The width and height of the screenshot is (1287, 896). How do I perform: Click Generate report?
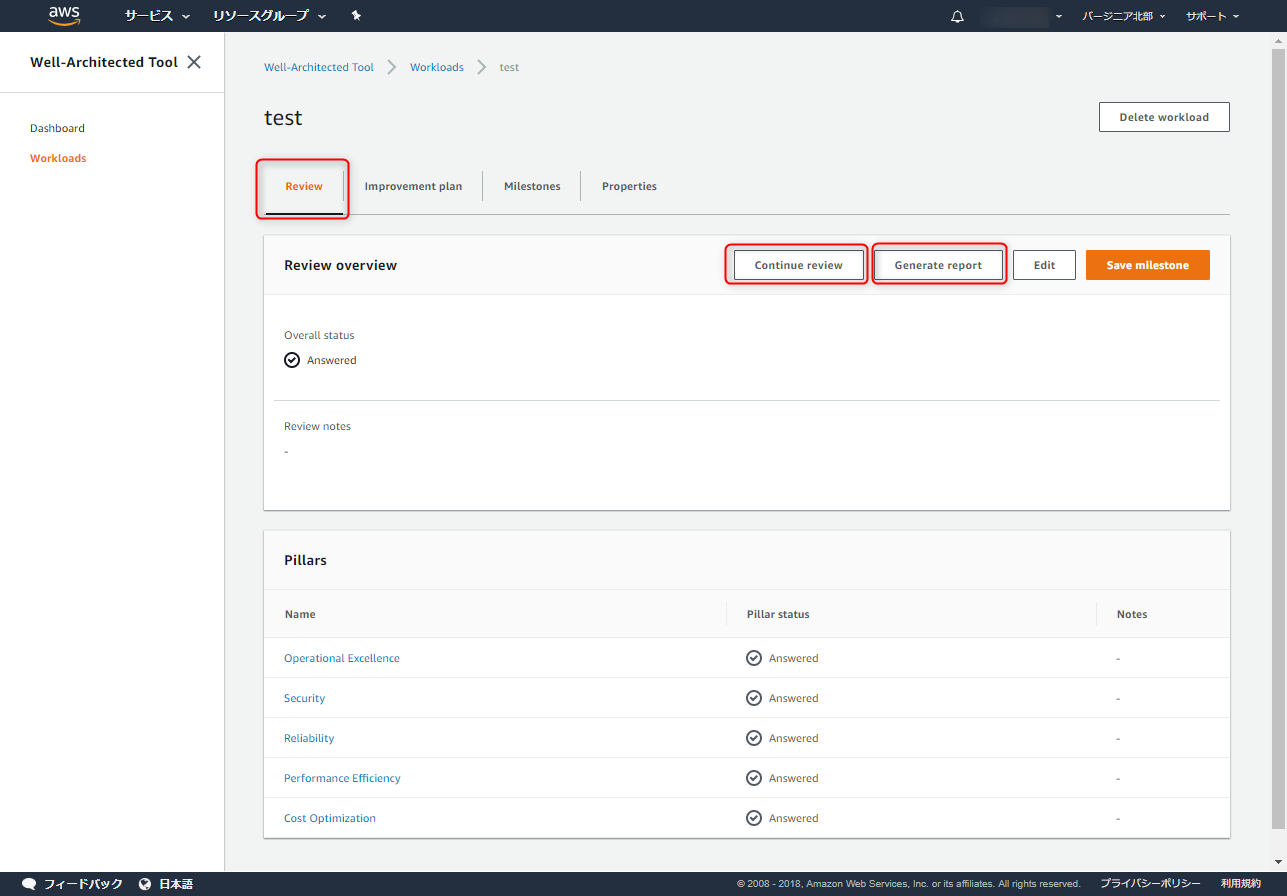(938, 264)
